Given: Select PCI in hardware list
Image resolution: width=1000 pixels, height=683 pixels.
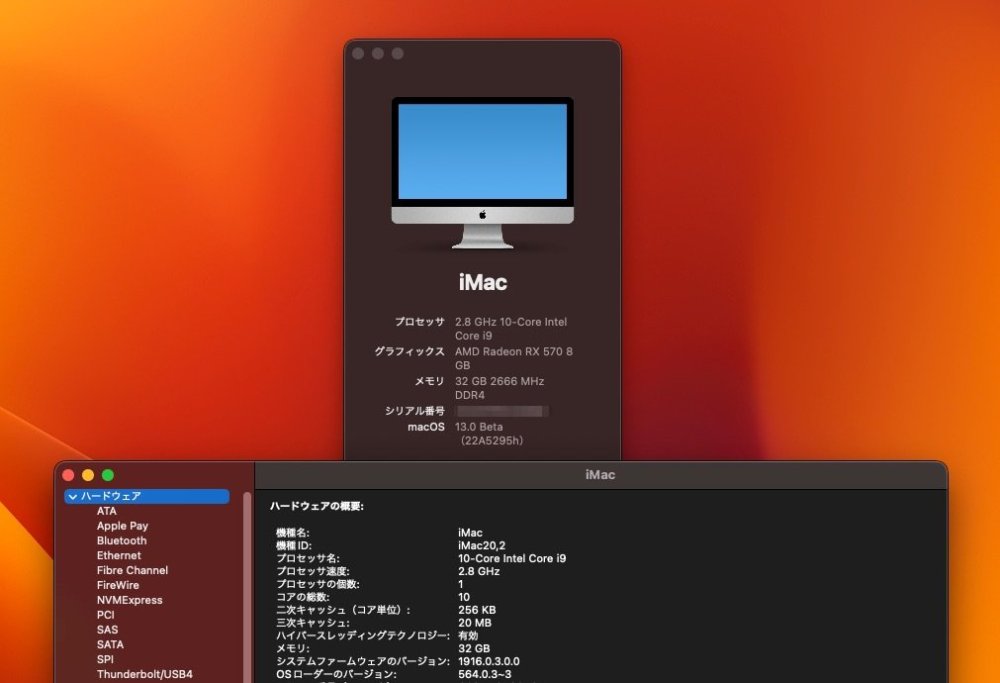Looking at the screenshot, I should pyautogui.click(x=105, y=615).
